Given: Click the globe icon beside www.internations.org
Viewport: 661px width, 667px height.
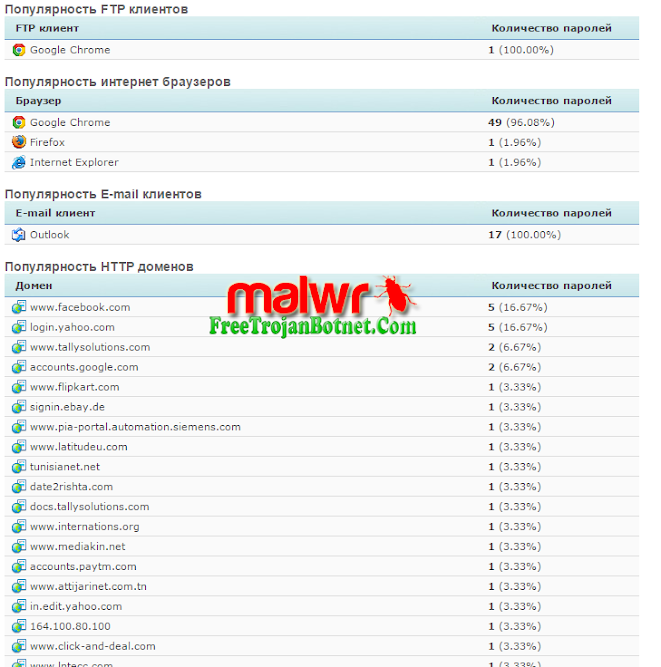Looking at the screenshot, I should coord(19,526).
